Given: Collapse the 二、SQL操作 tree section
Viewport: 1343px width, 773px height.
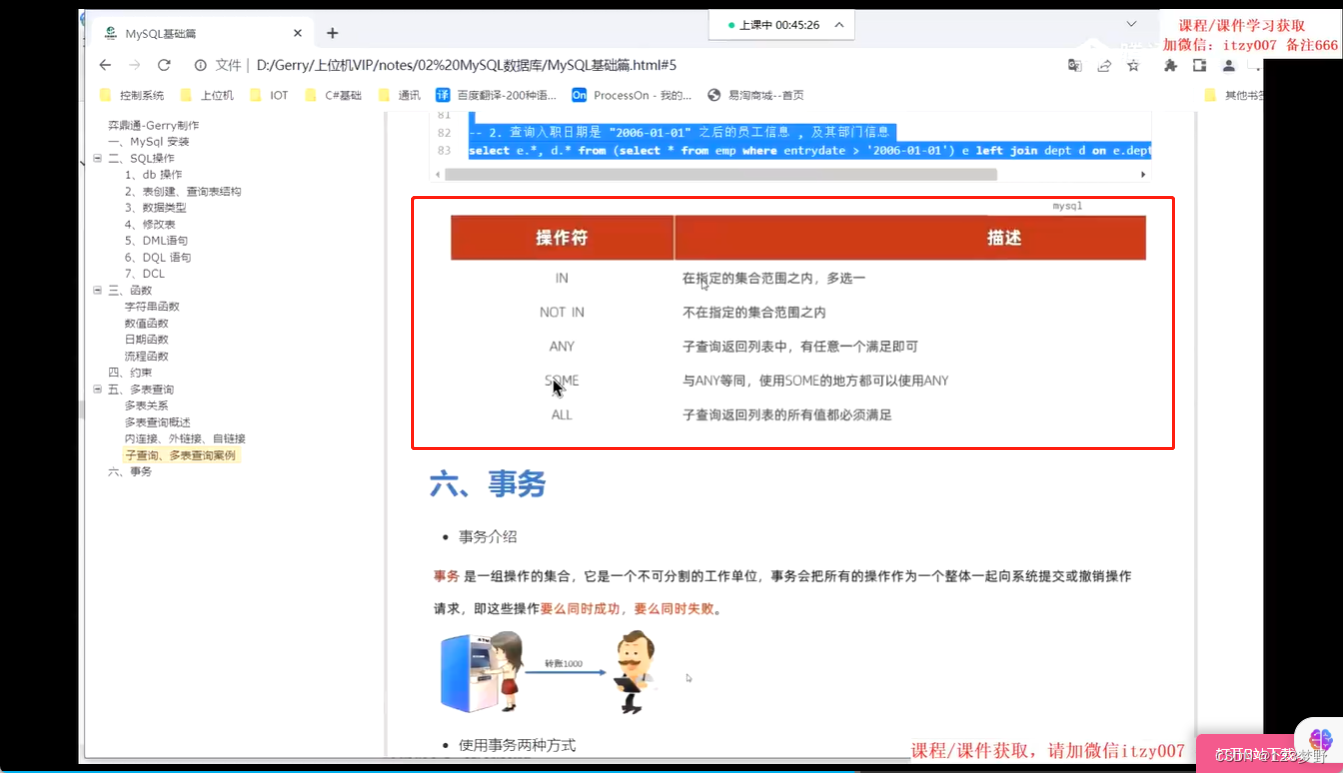Looking at the screenshot, I should click(96, 157).
